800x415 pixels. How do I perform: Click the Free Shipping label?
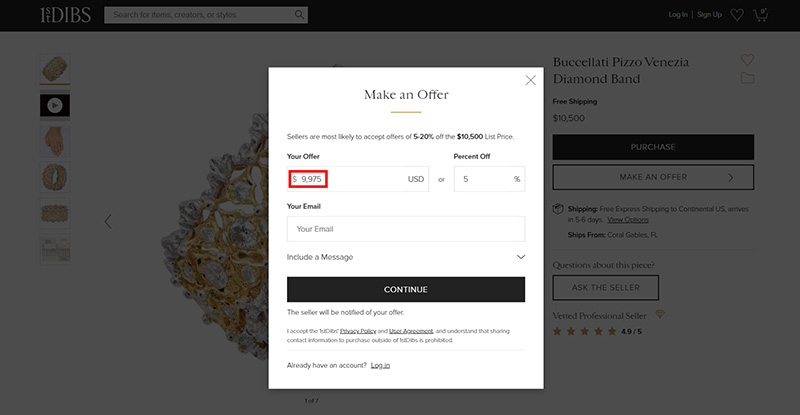point(574,102)
